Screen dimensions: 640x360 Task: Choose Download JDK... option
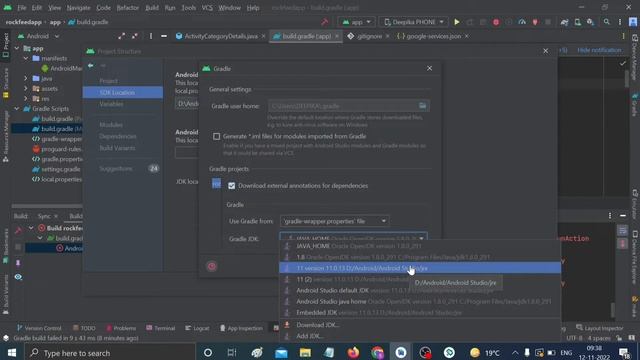point(420,325)
